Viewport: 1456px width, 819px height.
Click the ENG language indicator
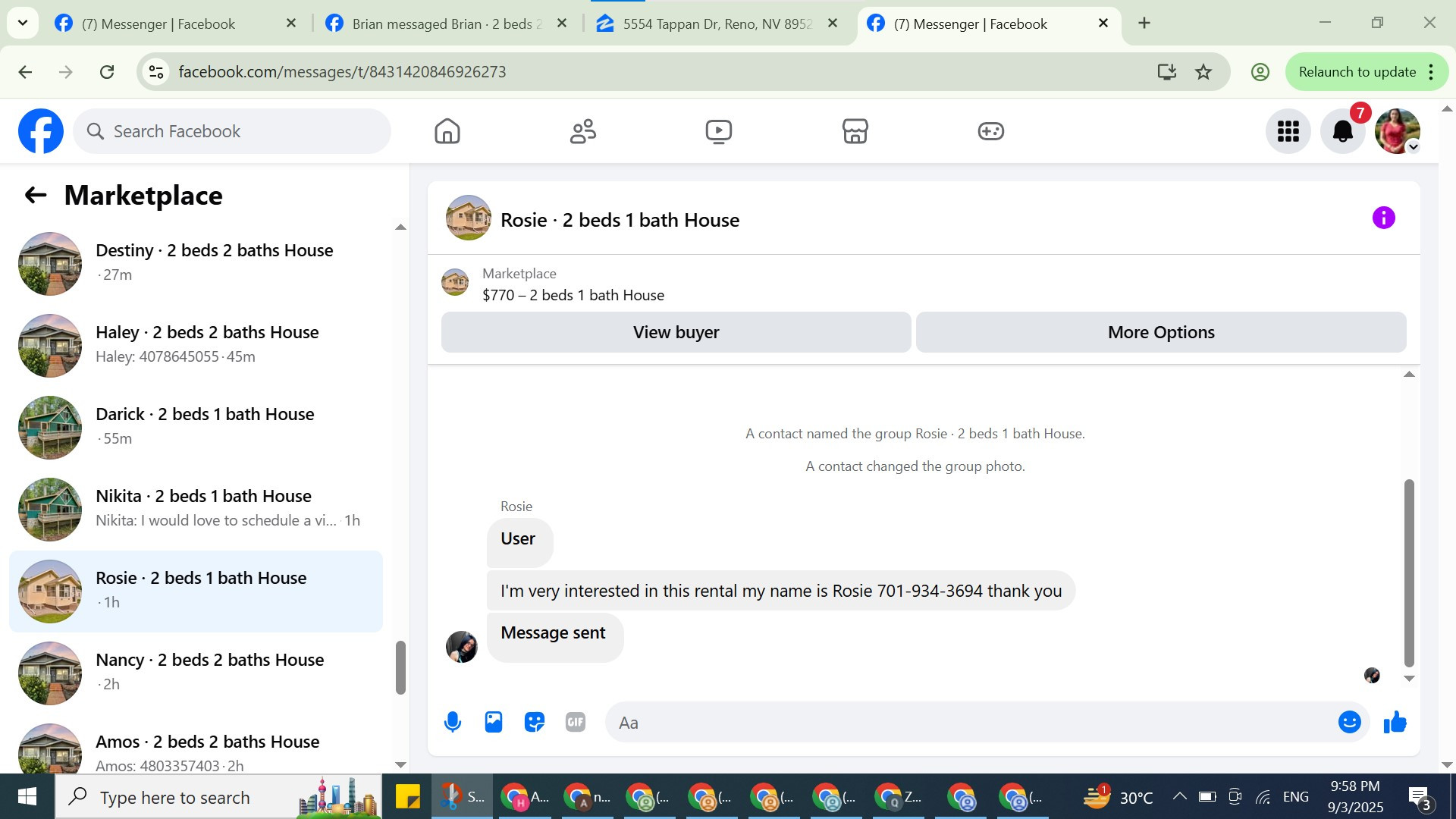tap(1296, 797)
